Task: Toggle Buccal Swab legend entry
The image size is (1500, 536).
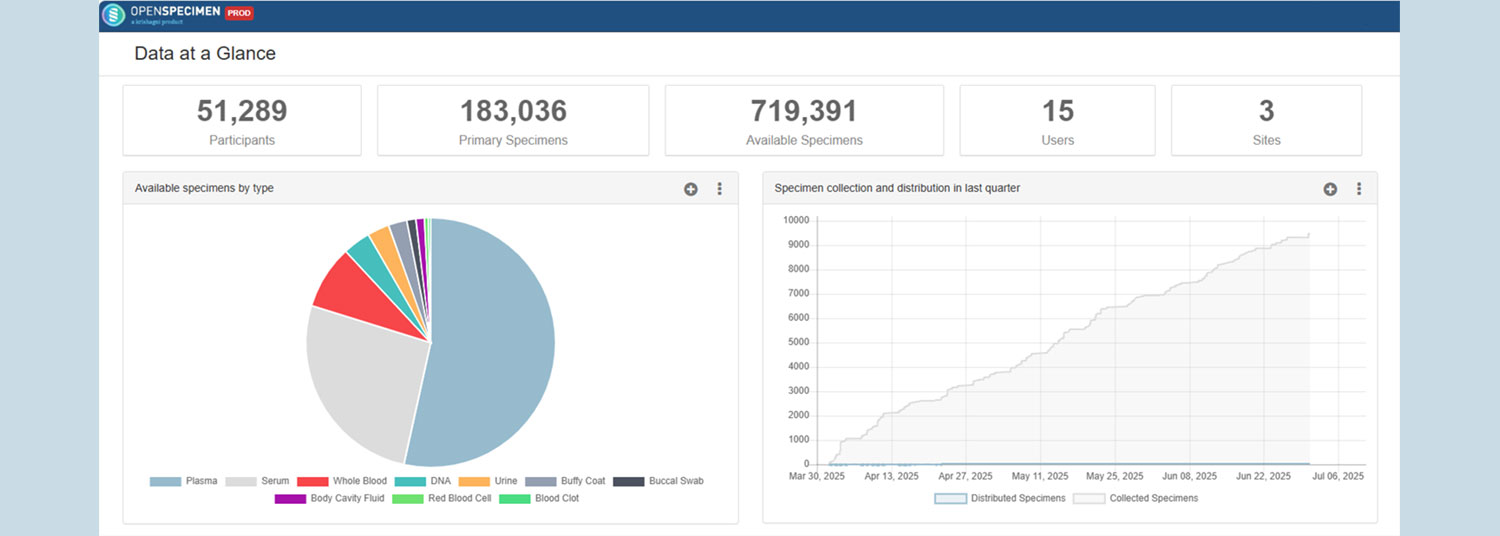Action: click(658, 481)
